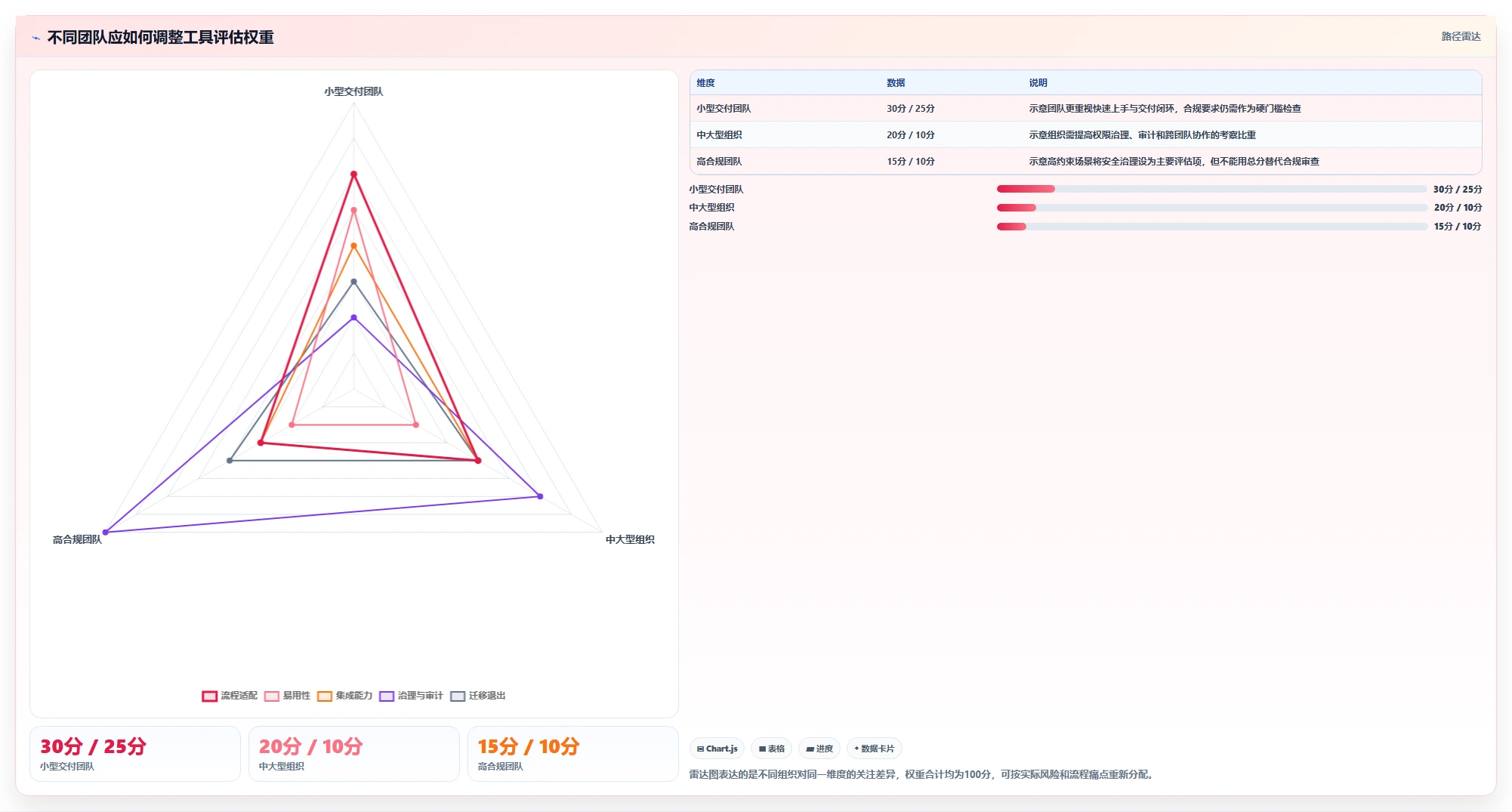
Task: Toggle the 流程适配 legend swatch
Action: 209,696
